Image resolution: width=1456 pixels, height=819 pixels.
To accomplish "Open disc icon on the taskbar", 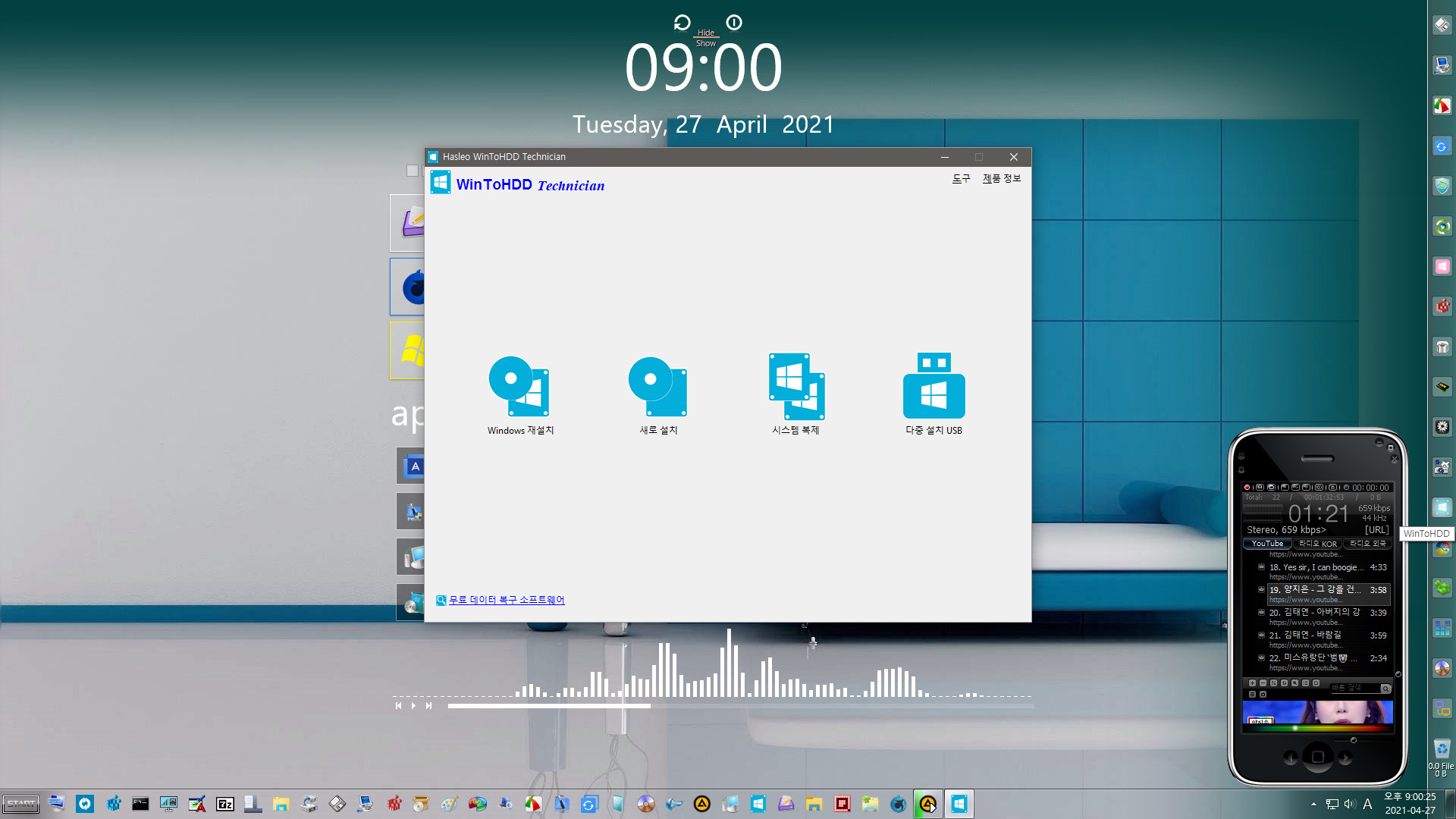I will (646, 804).
